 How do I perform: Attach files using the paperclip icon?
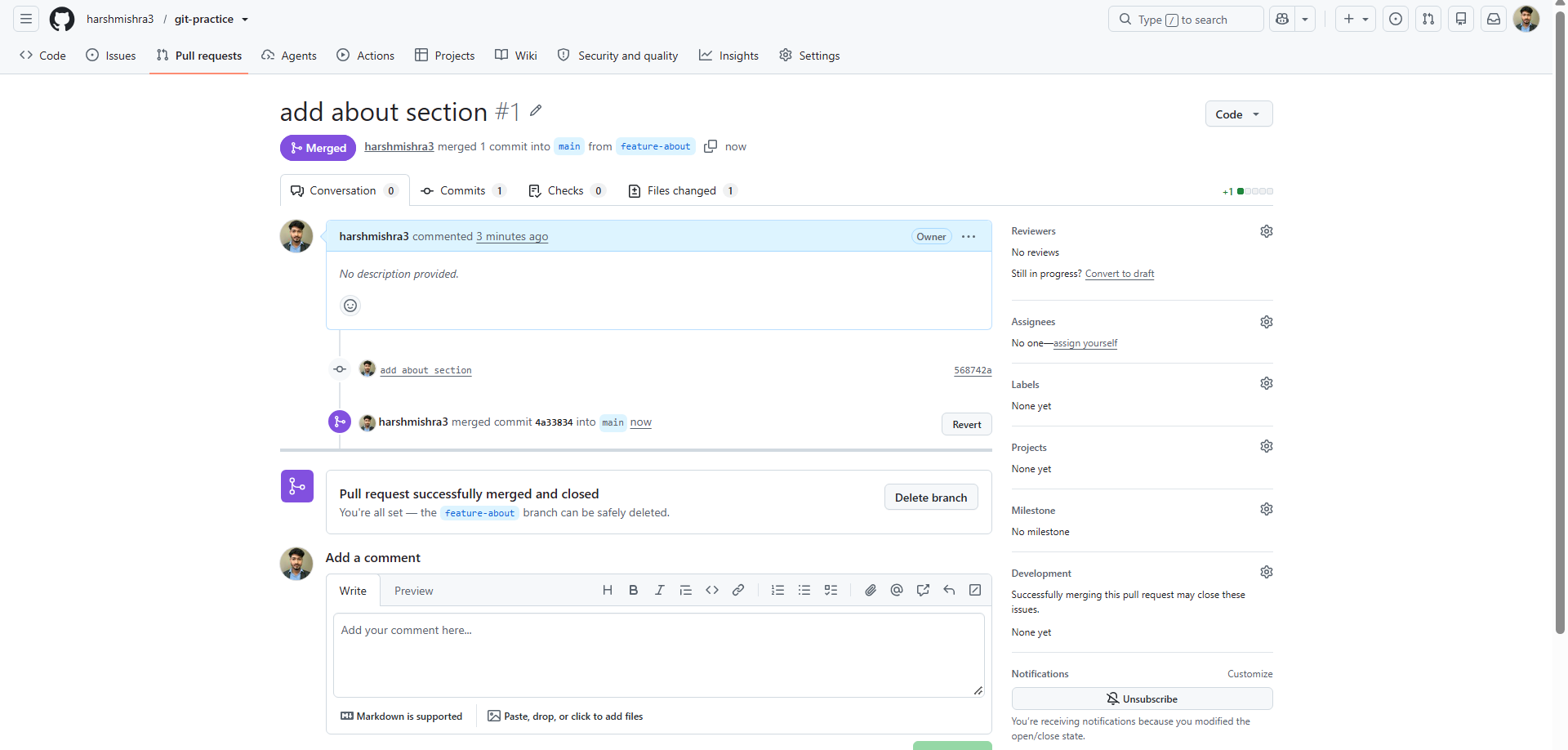pyautogui.click(x=871, y=590)
